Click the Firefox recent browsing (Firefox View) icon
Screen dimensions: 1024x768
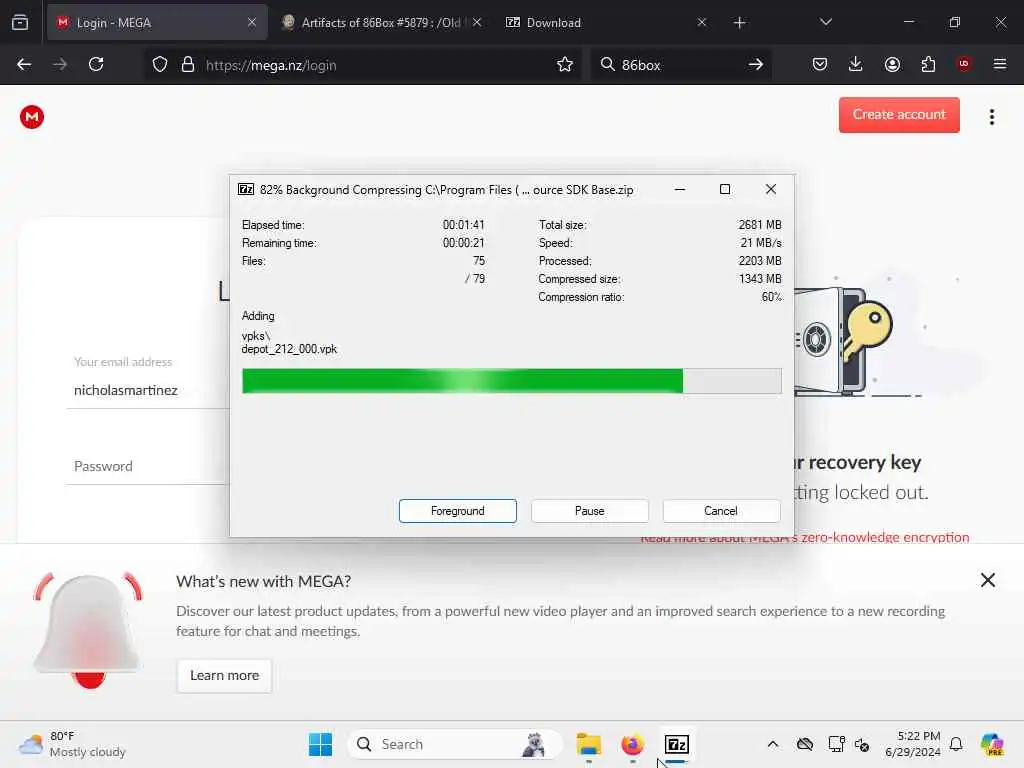tap(20, 23)
